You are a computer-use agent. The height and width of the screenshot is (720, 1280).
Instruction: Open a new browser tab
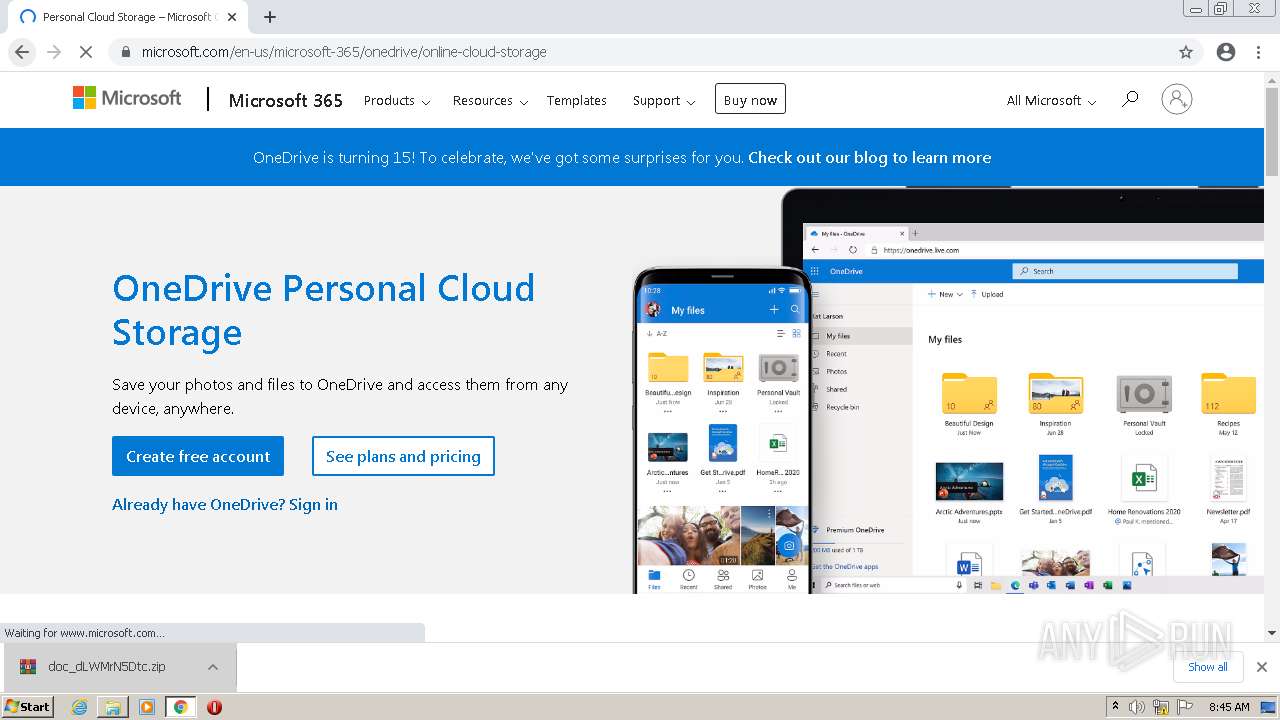[x=270, y=17]
